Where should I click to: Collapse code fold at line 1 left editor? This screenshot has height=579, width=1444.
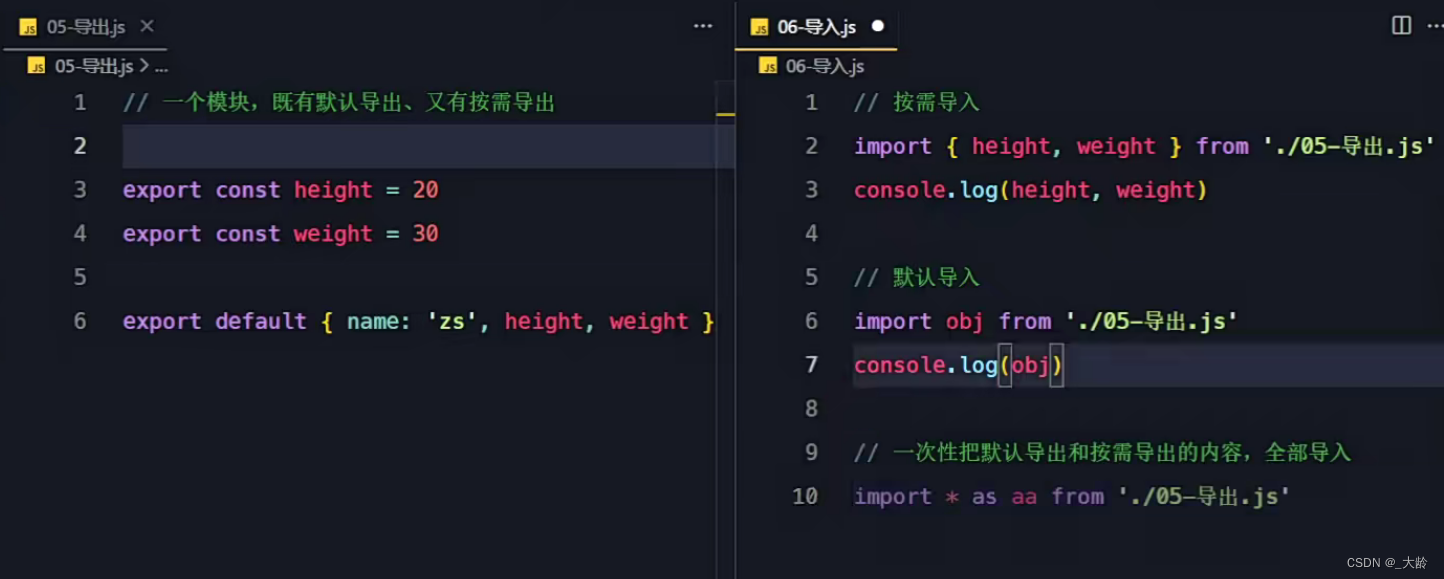pyautogui.click(x=108, y=101)
